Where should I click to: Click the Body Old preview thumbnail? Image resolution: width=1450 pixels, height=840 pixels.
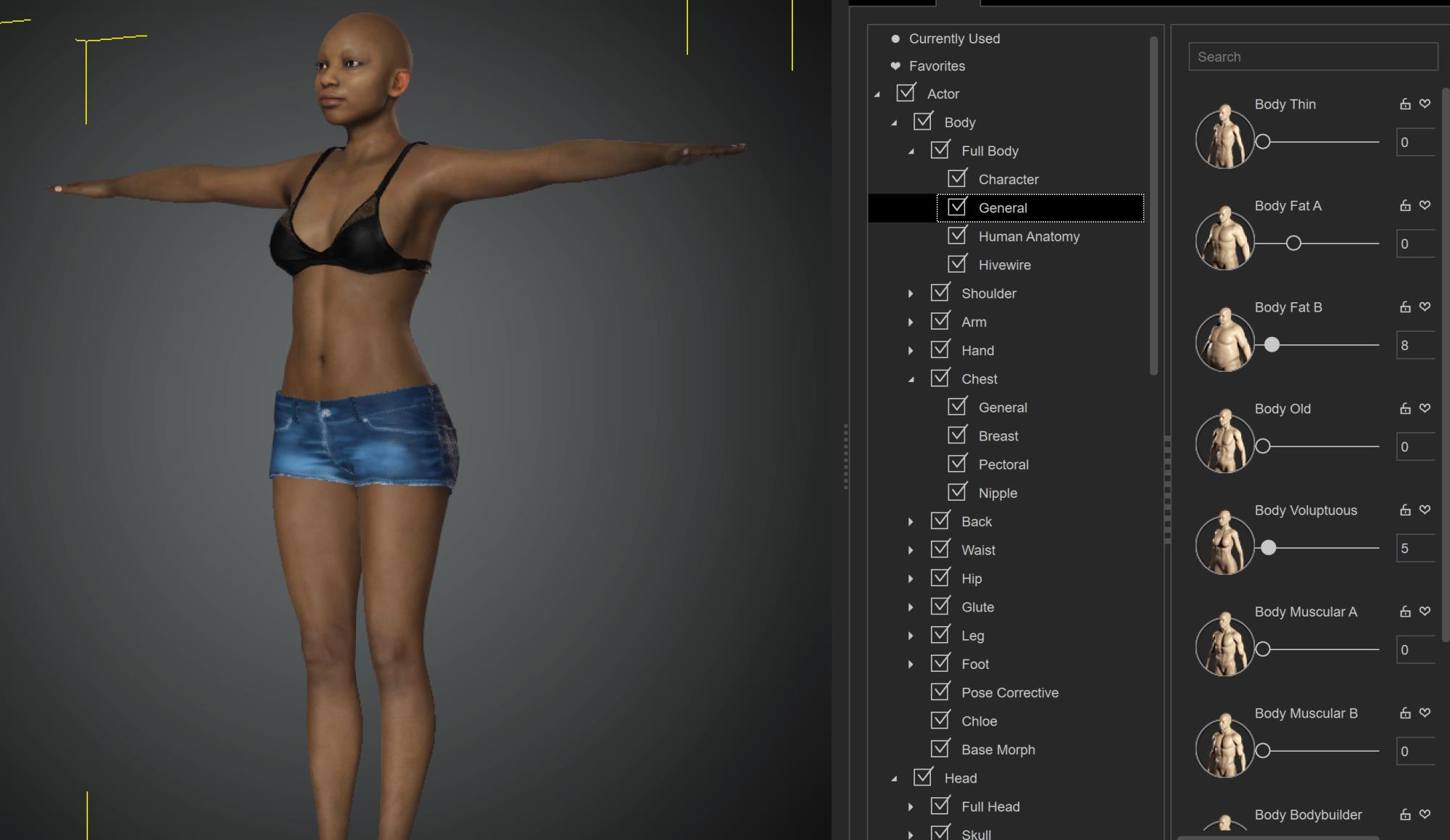1225,442
